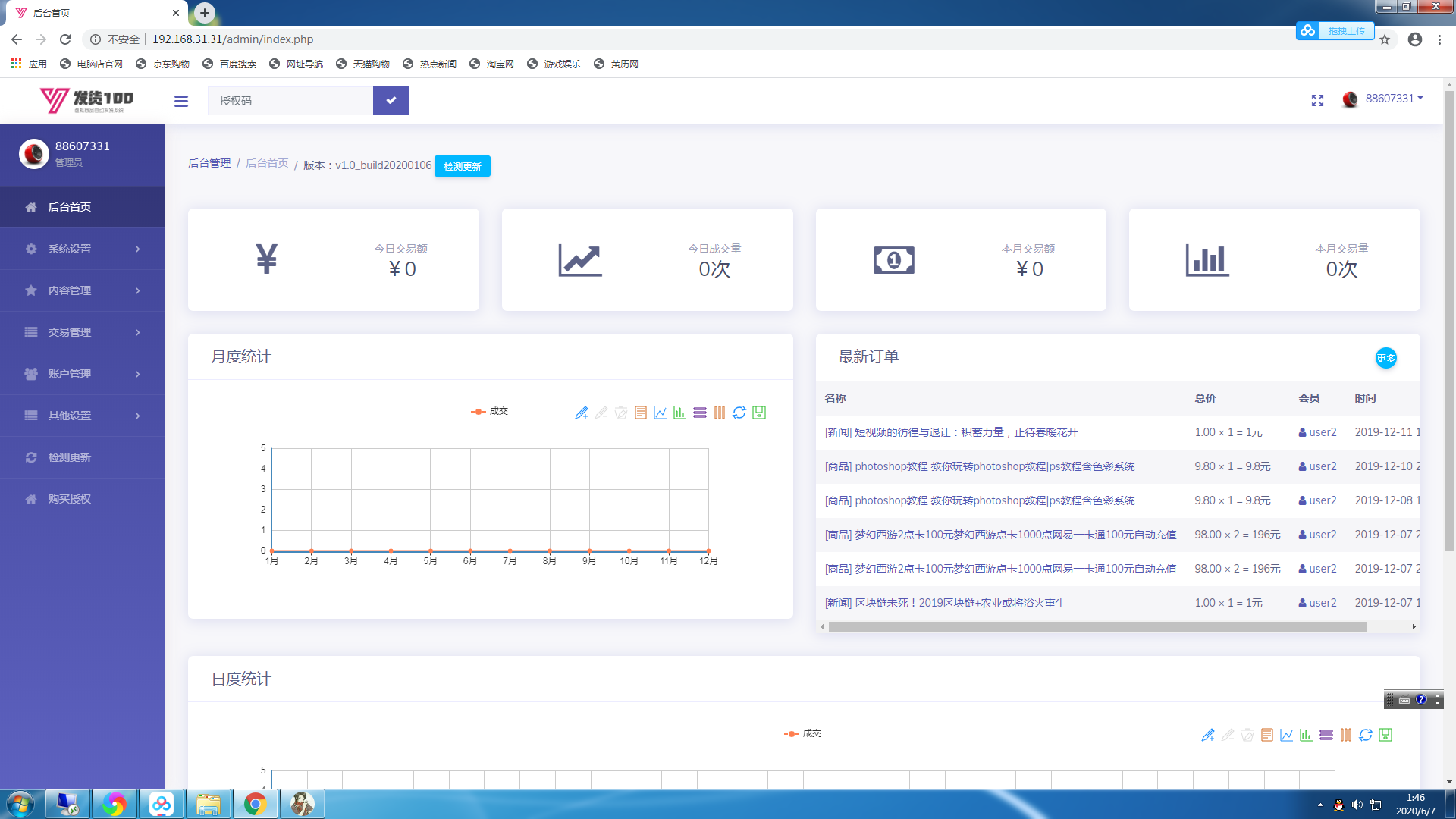Click sidebar user avatar for 88607331
Viewport: 1456px width, 819px height.
point(33,154)
